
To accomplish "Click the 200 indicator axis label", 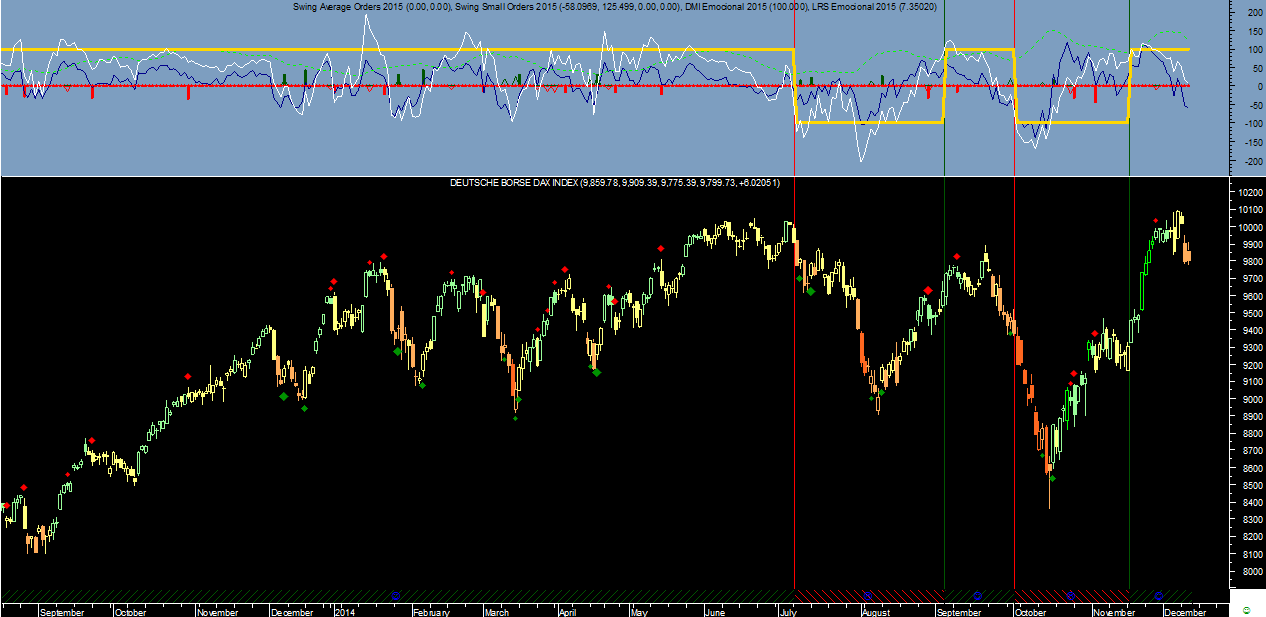I will [x=1254, y=12].
